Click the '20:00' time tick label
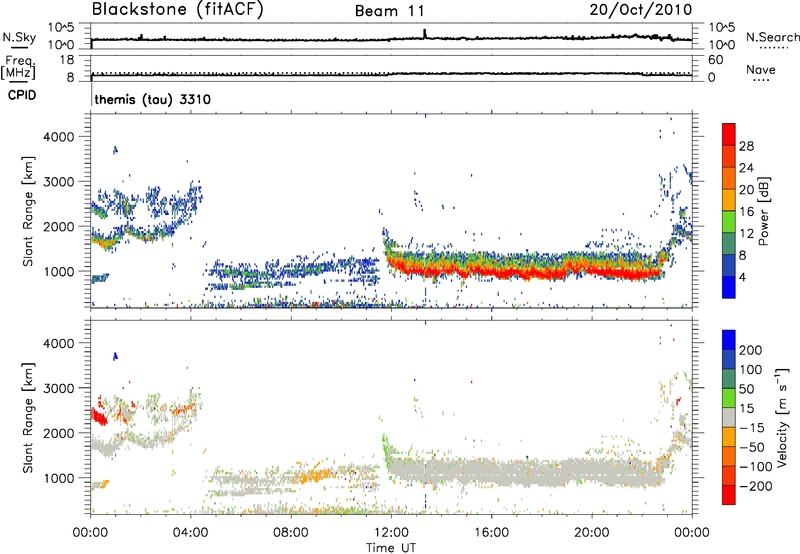The image size is (800, 554). [592, 533]
